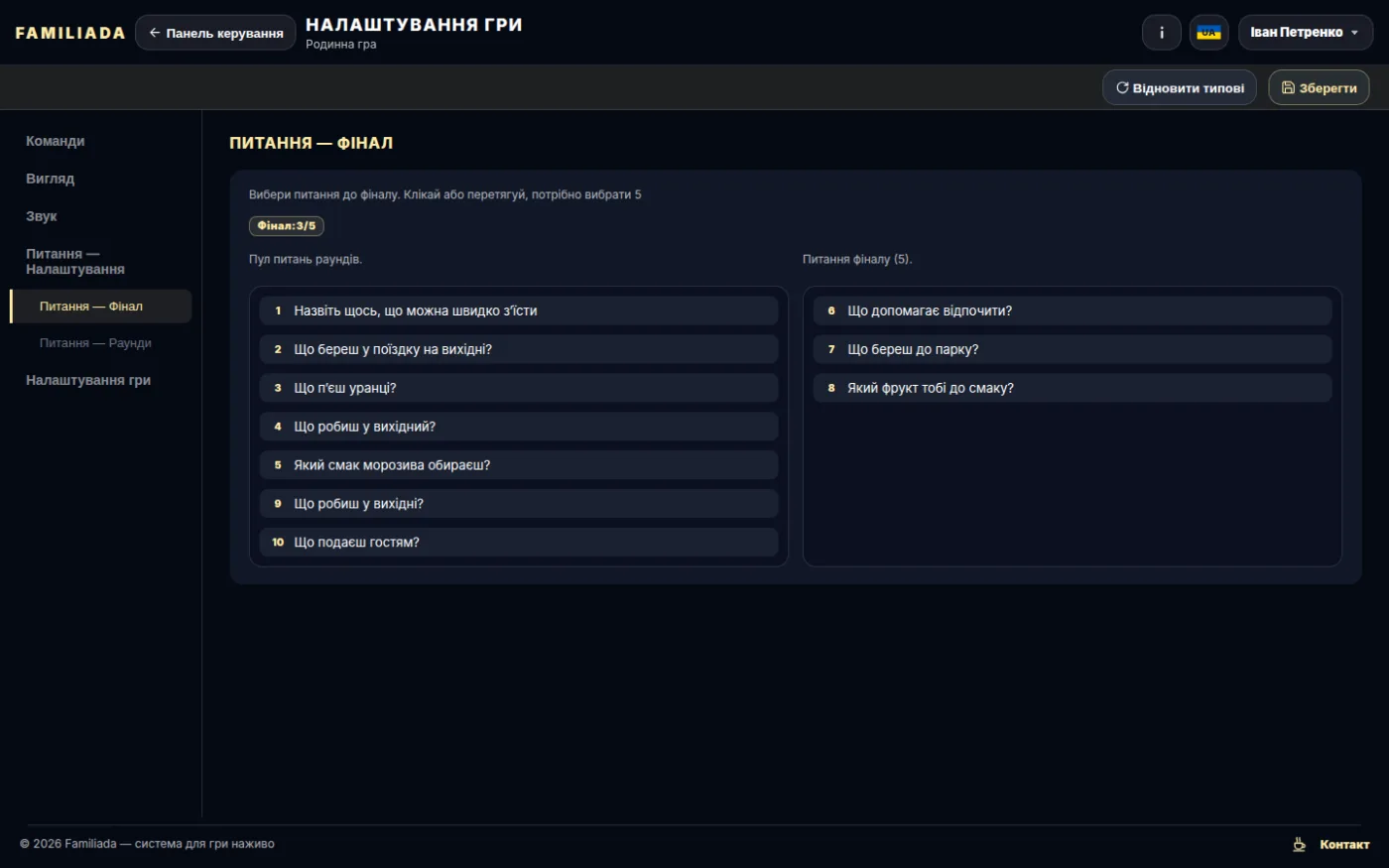Open the Ukrainian flag language selector

1208,33
